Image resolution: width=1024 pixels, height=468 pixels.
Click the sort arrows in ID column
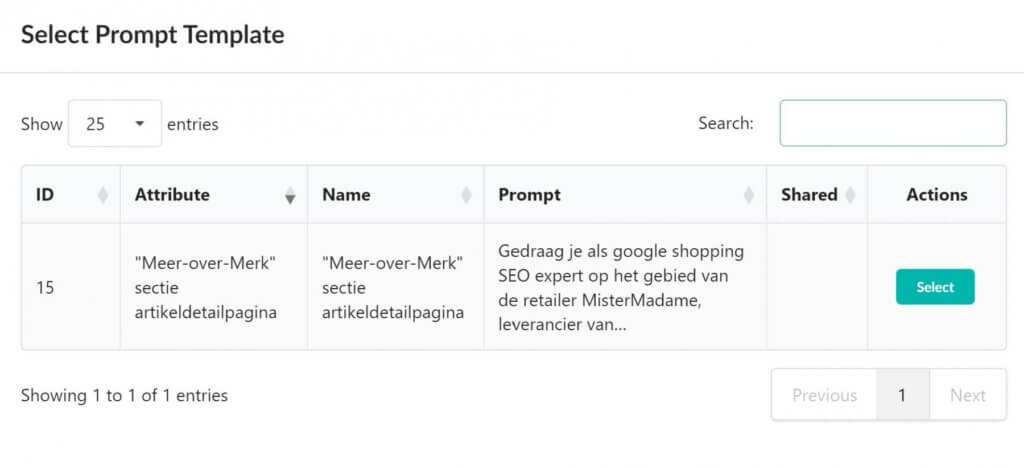(102, 196)
